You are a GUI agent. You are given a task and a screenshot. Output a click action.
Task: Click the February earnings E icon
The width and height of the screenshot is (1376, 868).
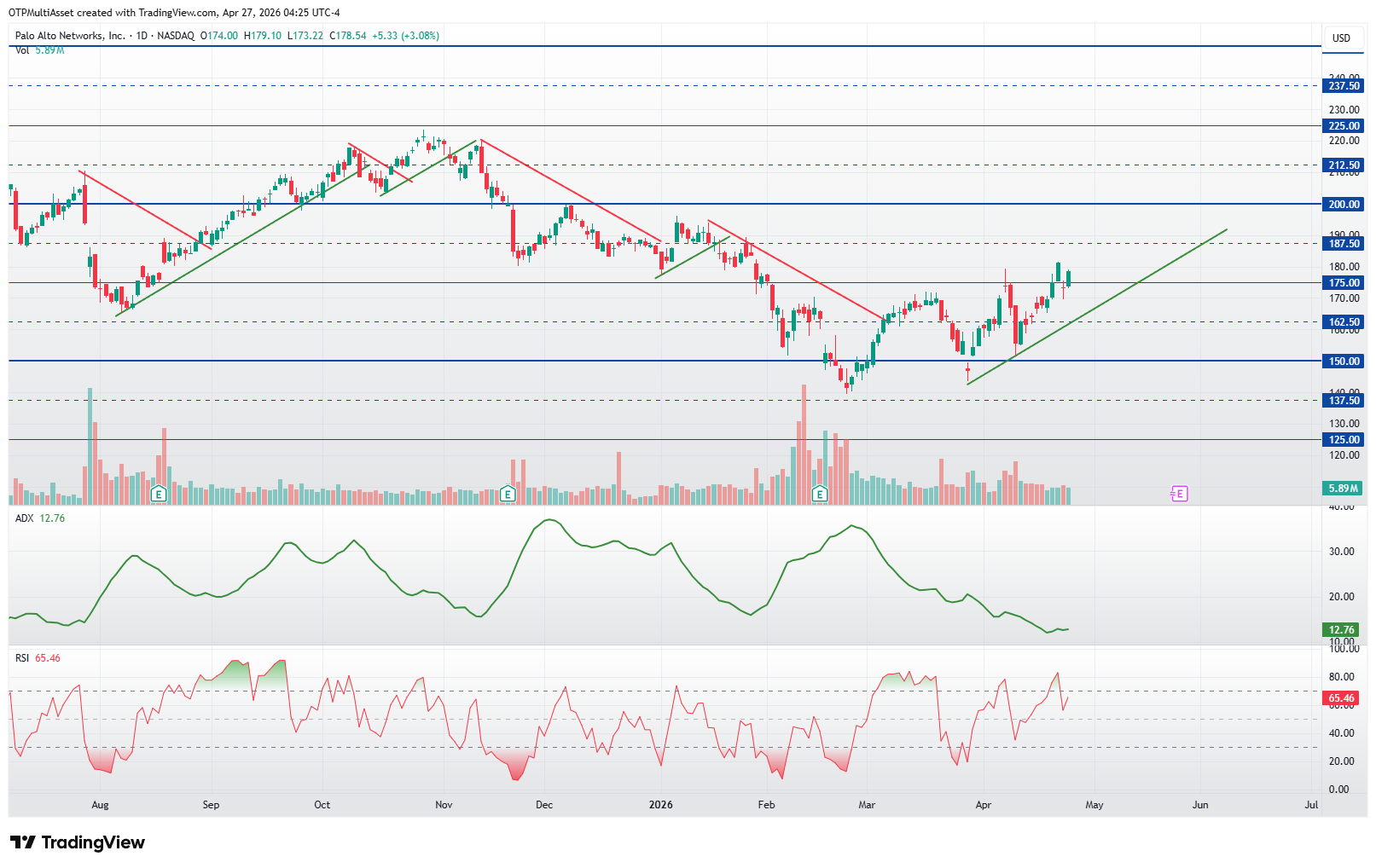click(820, 494)
